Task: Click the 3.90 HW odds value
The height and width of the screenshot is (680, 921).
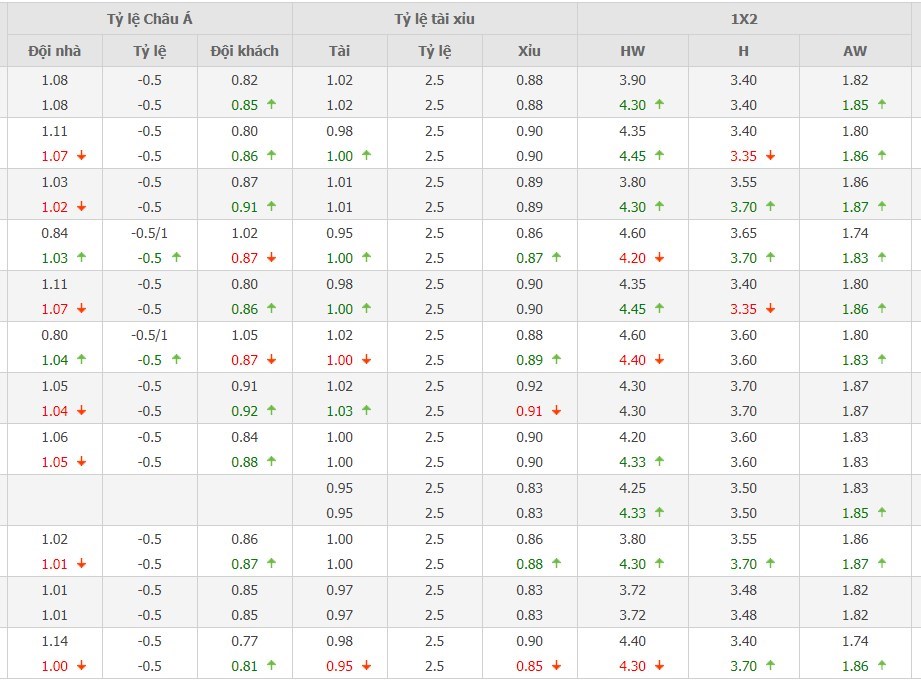Action: [x=632, y=80]
